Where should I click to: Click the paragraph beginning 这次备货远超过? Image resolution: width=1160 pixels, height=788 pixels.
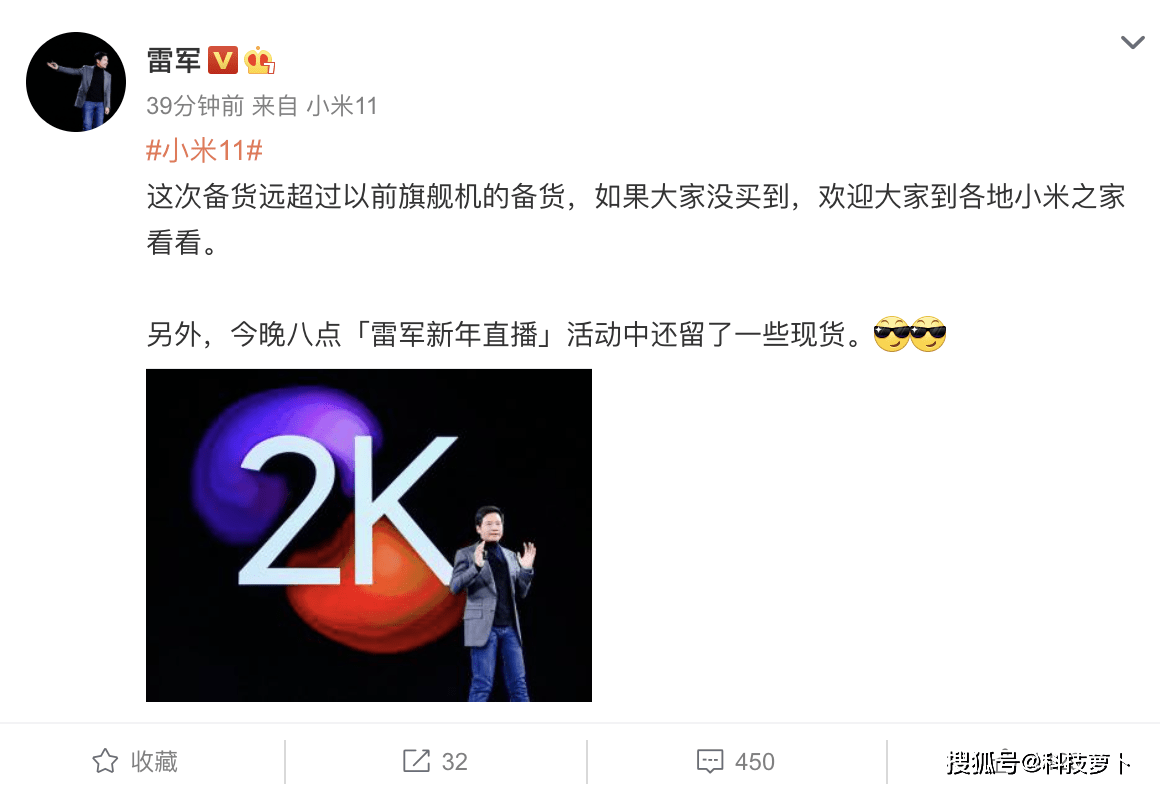click(x=635, y=219)
